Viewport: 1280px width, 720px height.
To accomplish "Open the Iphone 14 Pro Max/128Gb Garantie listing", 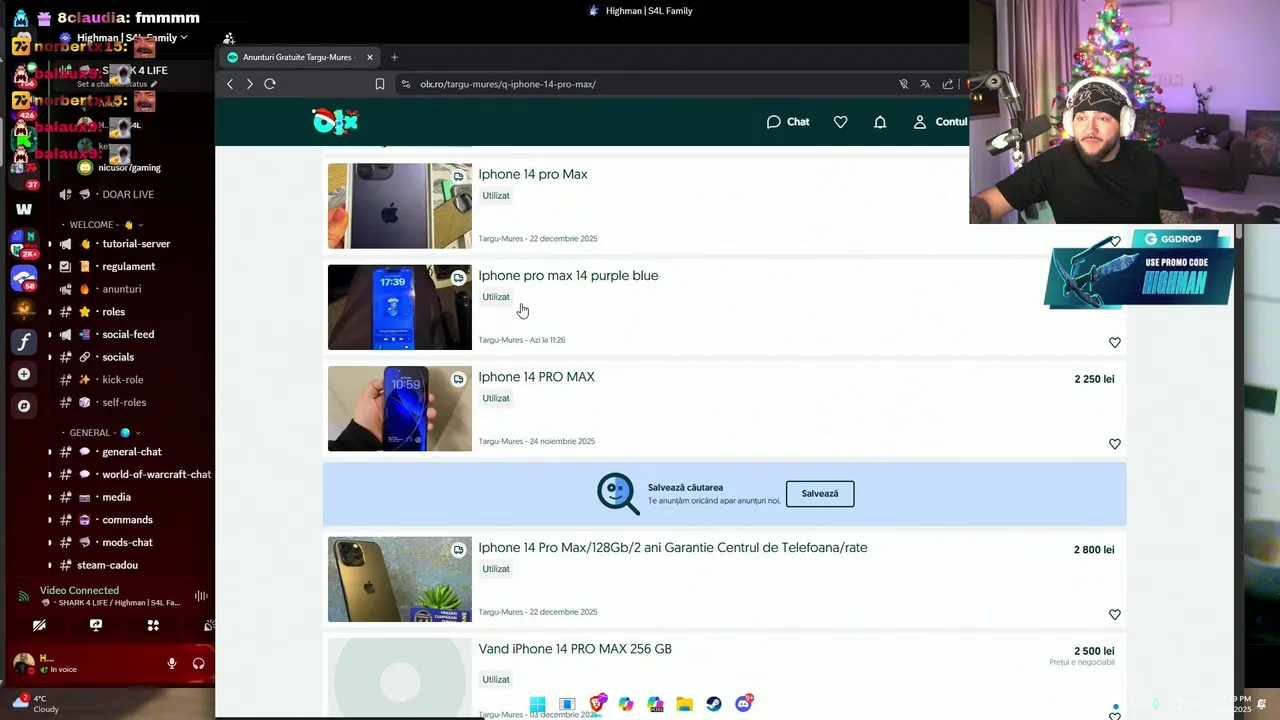I will pos(673,548).
